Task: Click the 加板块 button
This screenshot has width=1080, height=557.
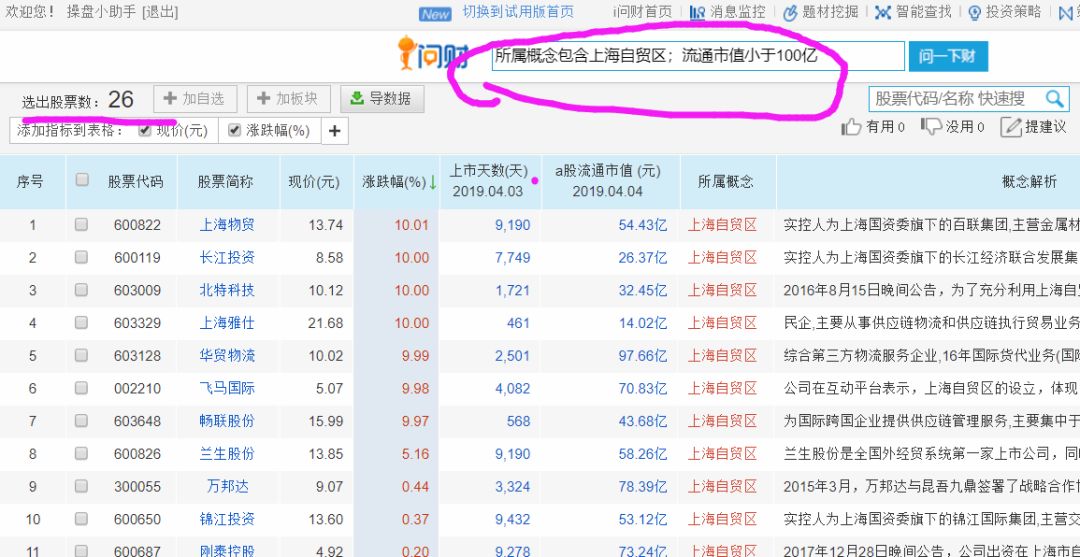Action: point(289,99)
